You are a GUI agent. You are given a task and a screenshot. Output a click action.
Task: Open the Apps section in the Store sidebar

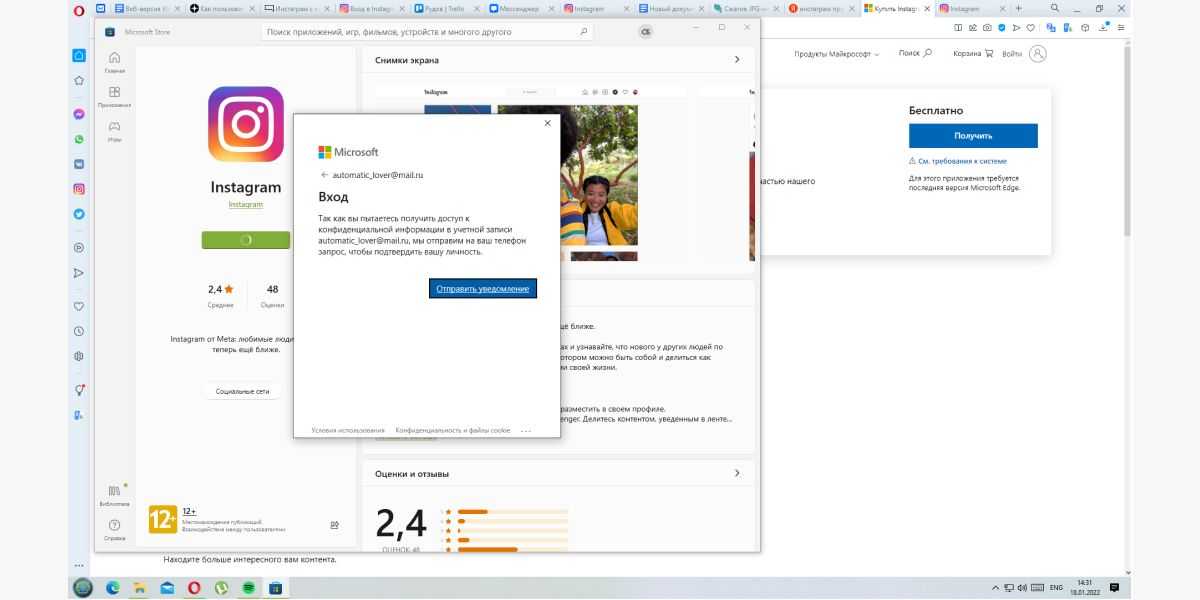[115, 96]
